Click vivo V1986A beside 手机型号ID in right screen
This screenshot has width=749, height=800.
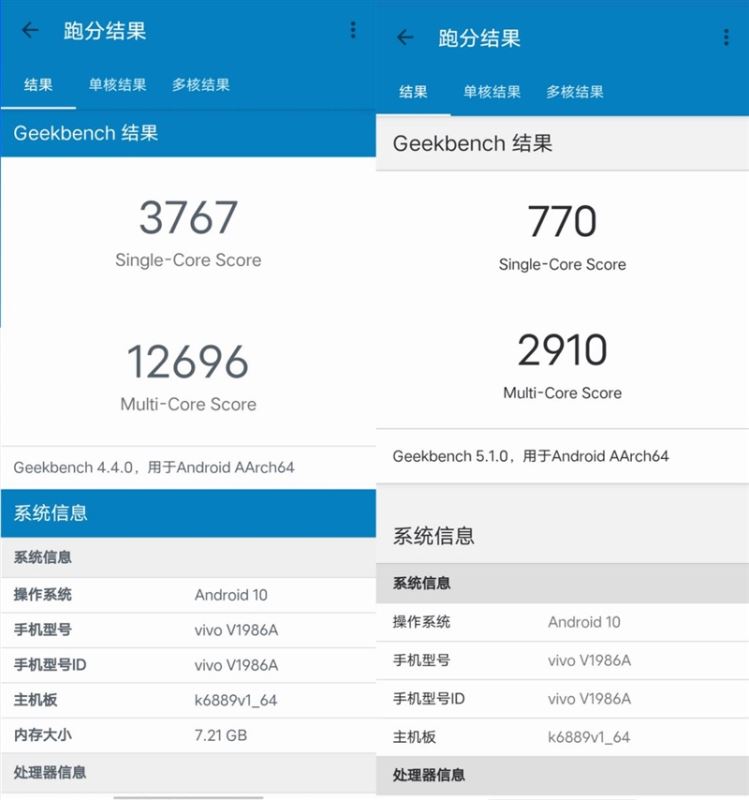589,698
